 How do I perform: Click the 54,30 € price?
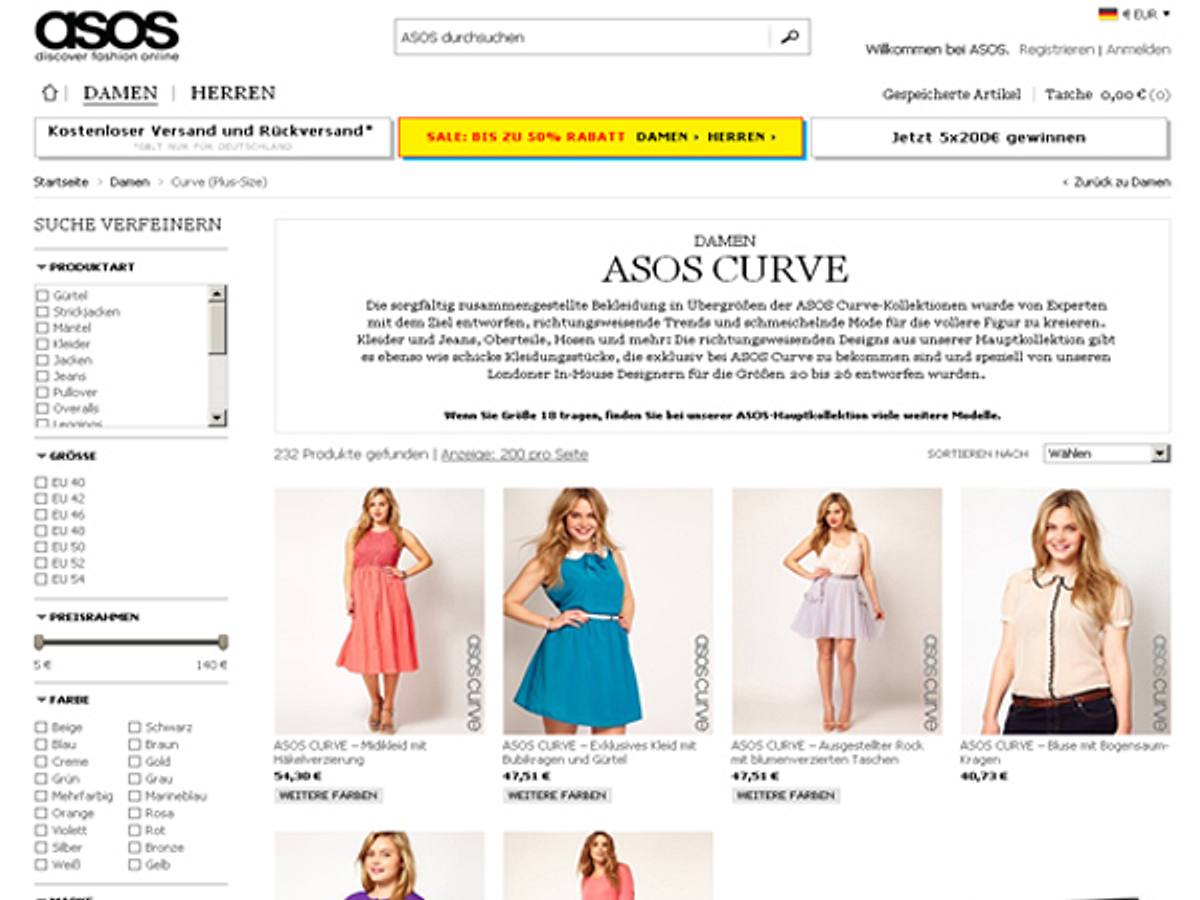click(298, 776)
